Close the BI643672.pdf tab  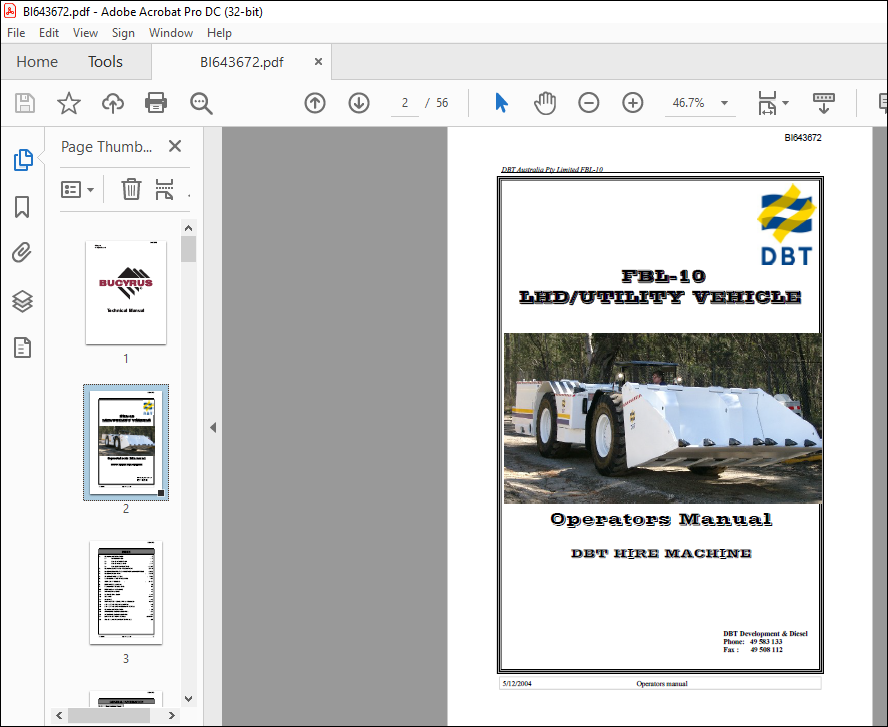tap(318, 61)
